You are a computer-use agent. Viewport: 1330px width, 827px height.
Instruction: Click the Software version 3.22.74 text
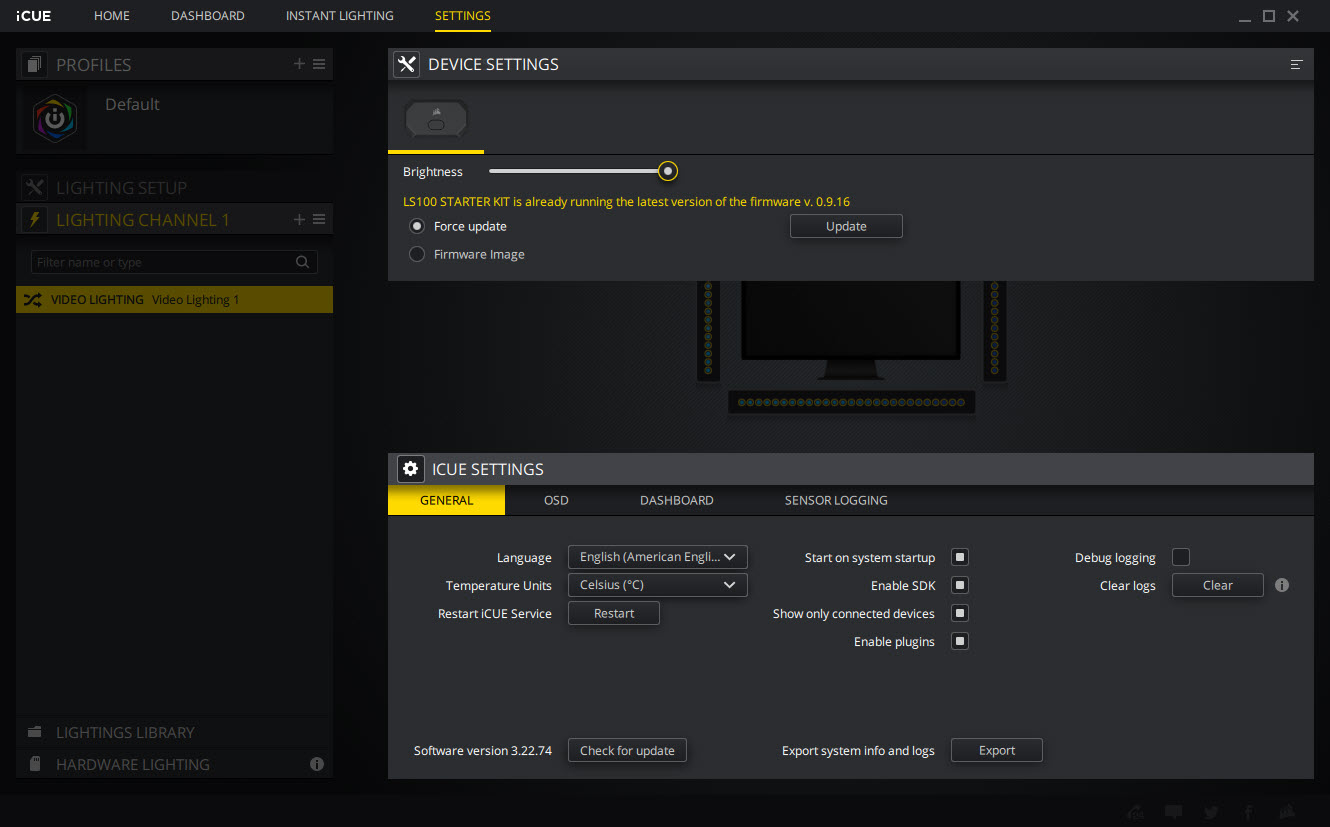tap(483, 750)
